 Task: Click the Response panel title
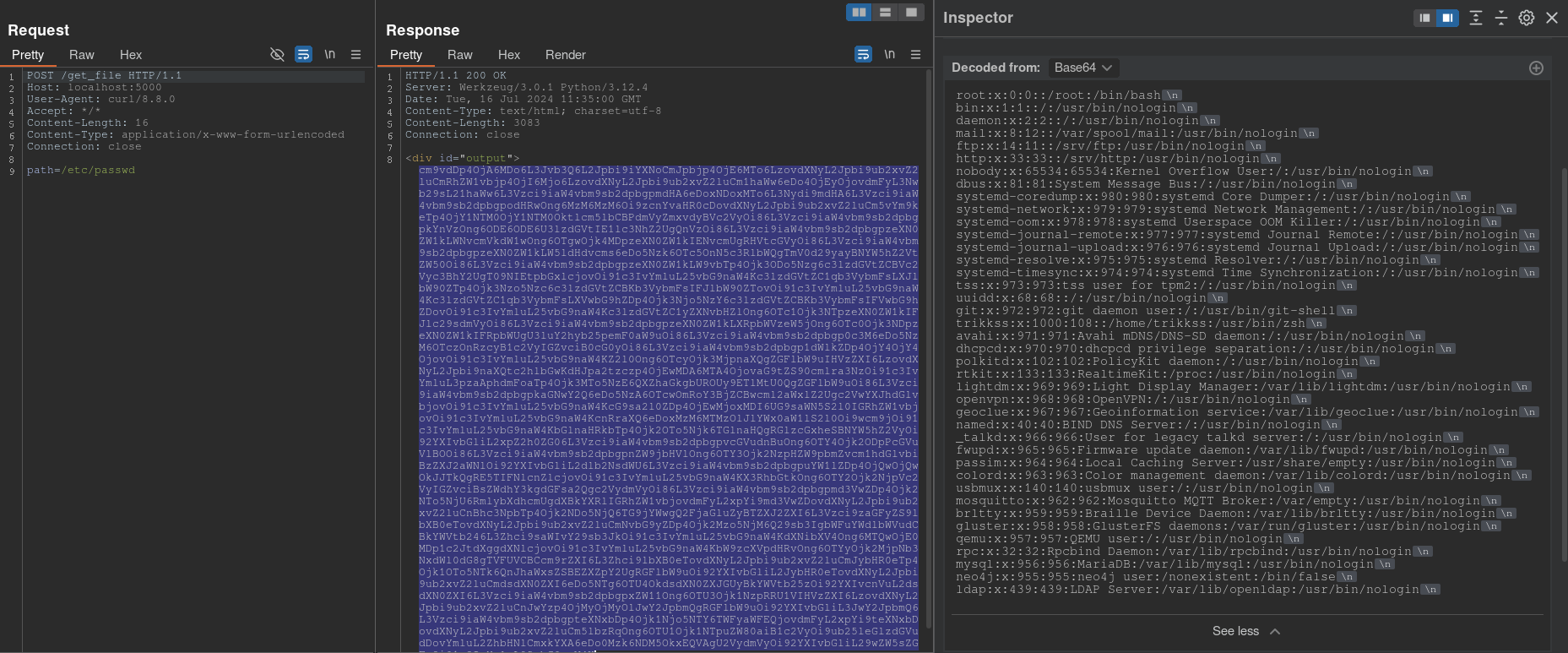point(422,30)
